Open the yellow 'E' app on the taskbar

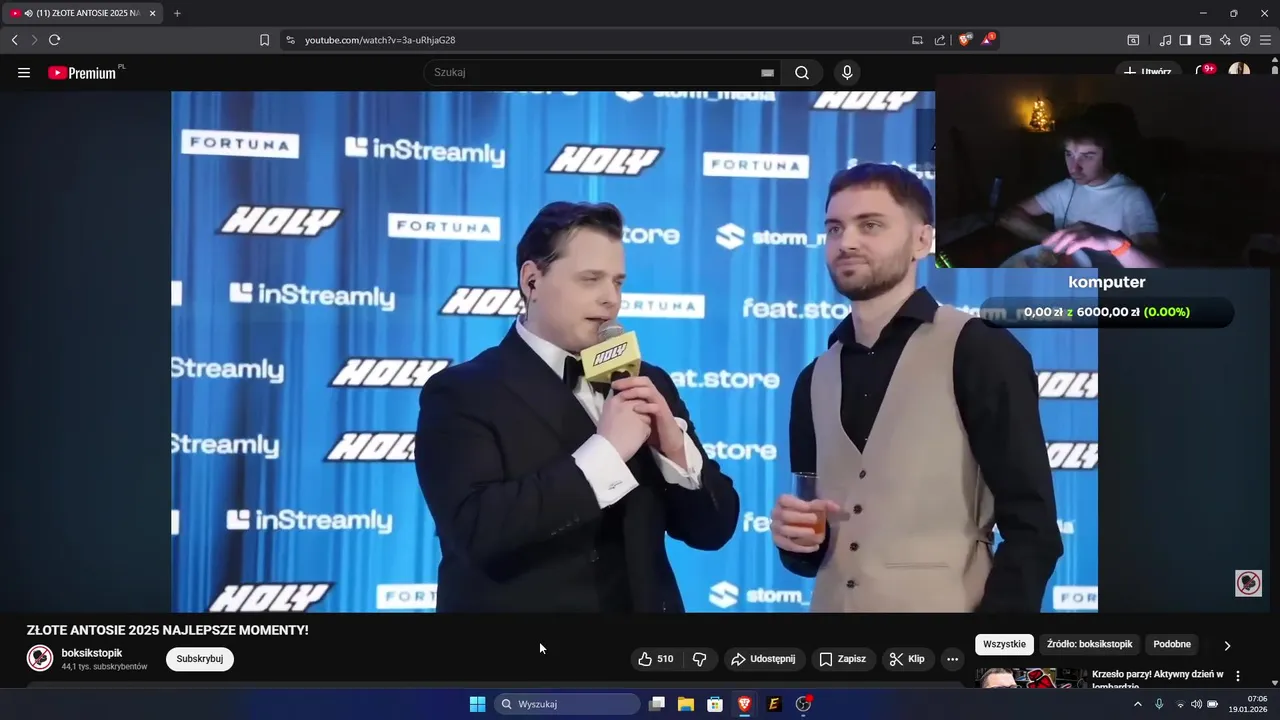773,704
